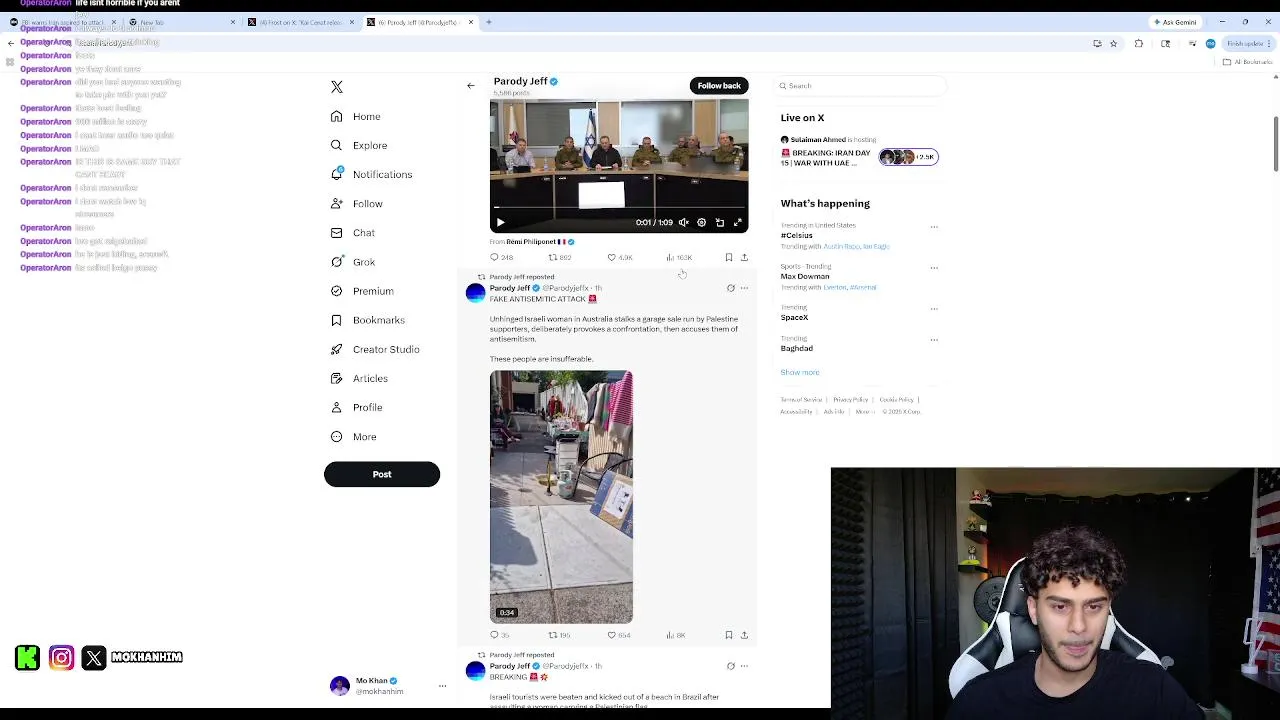Open the Follow section
The height and width of the screenshot is (720, 1280).
click(357, 203)
